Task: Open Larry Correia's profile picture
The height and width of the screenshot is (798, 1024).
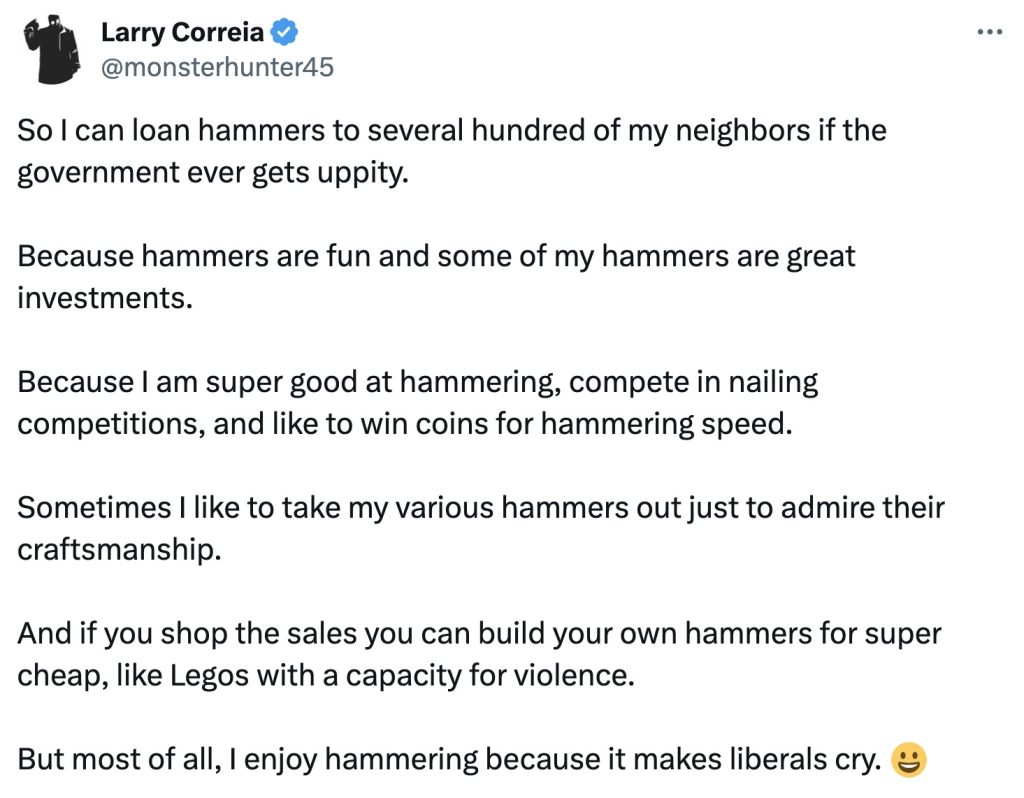Action: pos(54,50)
